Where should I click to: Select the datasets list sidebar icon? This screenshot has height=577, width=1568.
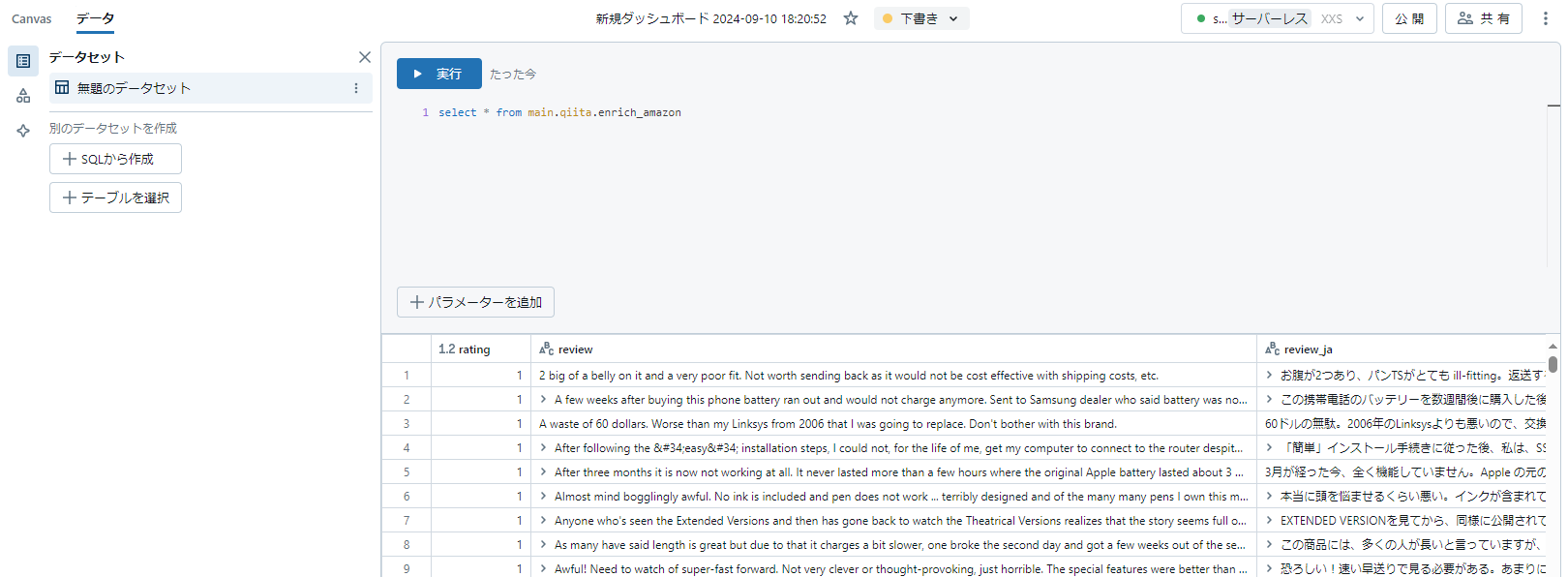click(x=23, y=61)
